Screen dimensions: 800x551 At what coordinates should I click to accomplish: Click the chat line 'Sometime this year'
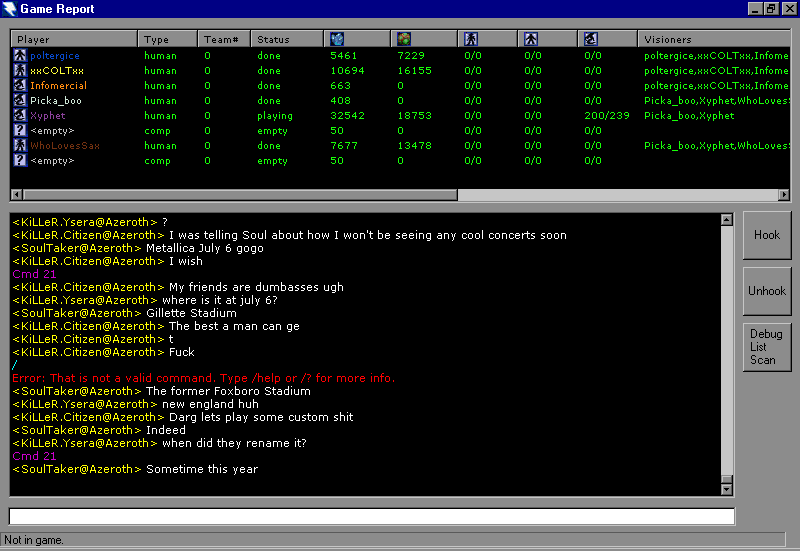pos(202,469)
